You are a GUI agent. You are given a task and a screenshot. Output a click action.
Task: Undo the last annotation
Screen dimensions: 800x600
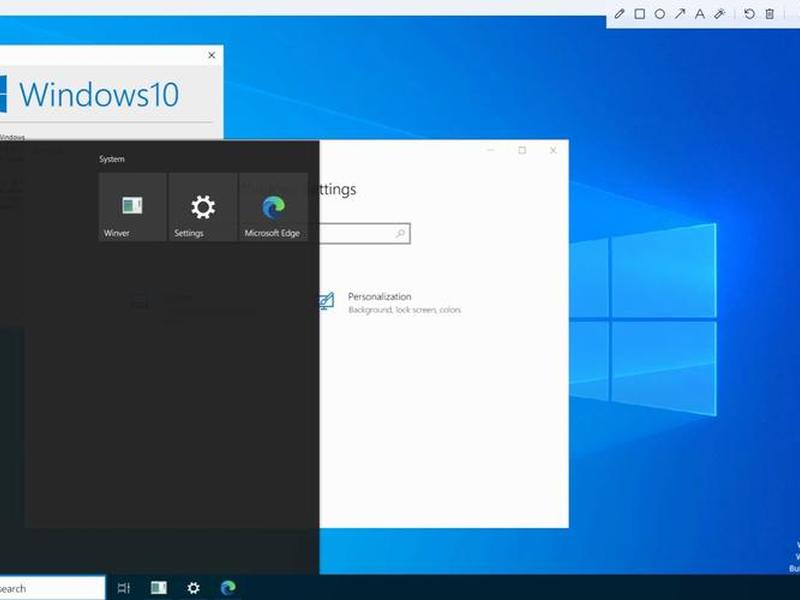749,14
